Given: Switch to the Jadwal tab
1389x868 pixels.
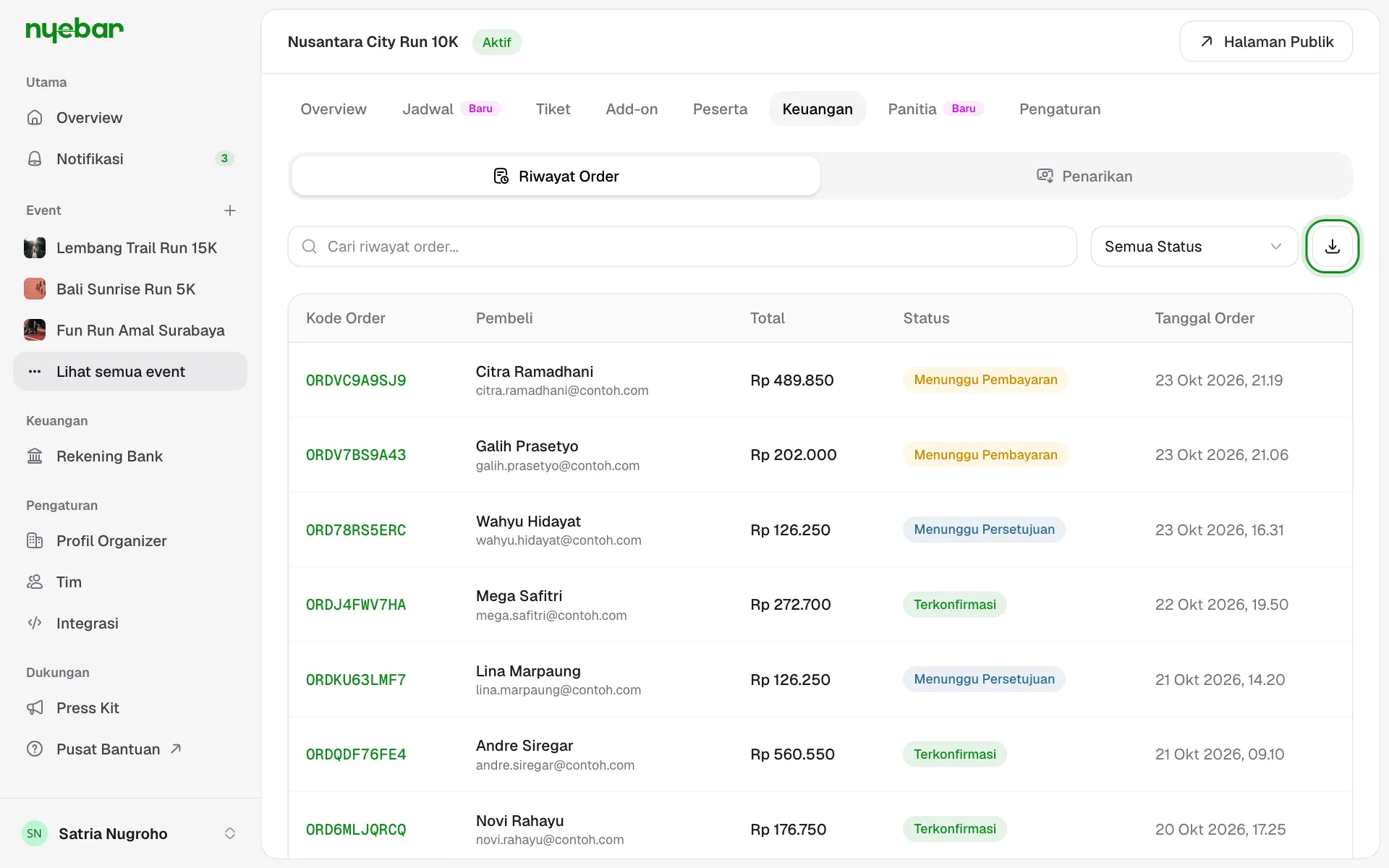Looking at the screenshot, I should click(451, 109).
